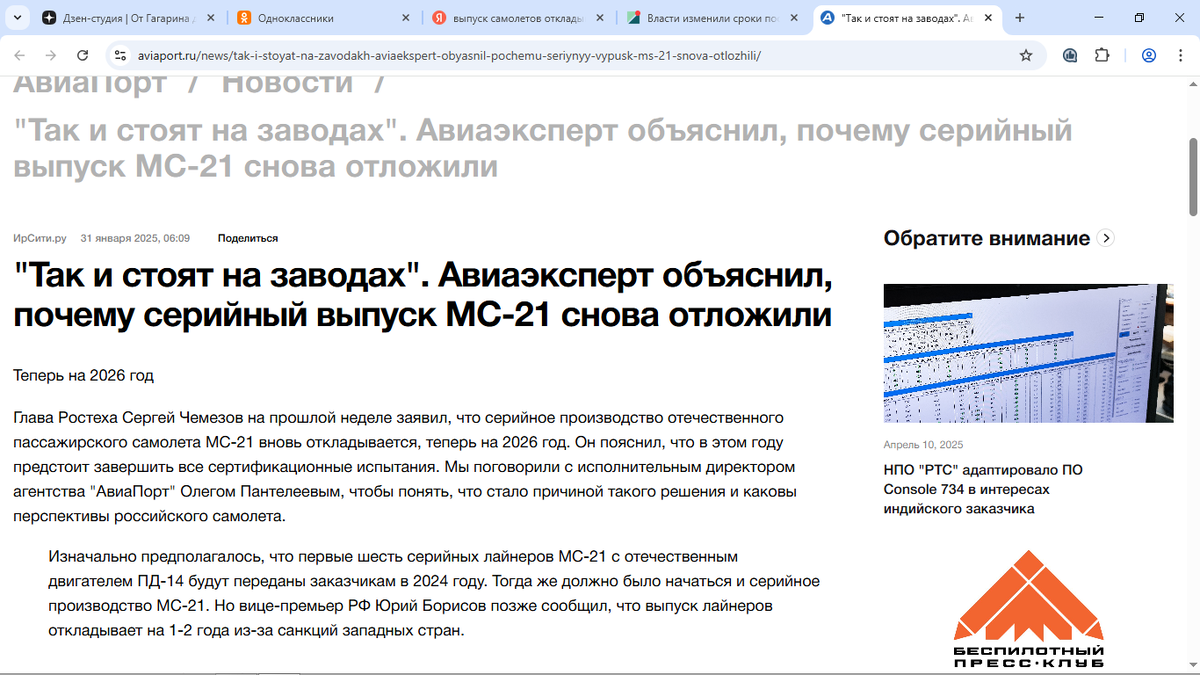Click the active tab's АвиаПорт favicon
The height and width of the screenshot is (675, 1200).
[827, 18]
